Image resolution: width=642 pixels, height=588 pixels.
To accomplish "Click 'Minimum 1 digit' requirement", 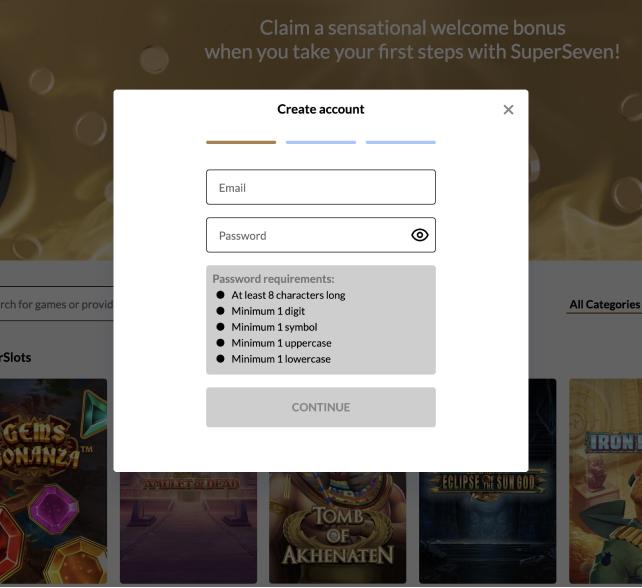I will click(268, 311).
